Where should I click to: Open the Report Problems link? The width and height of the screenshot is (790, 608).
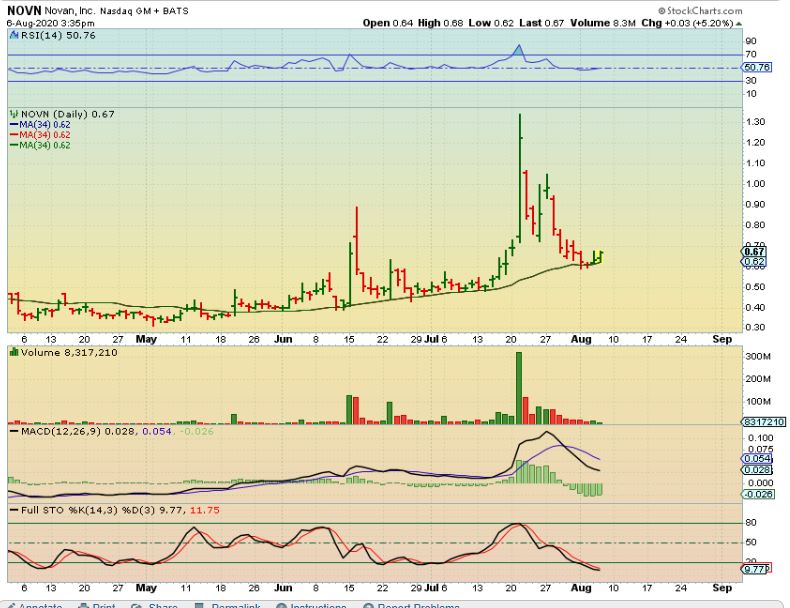point(418,605)
